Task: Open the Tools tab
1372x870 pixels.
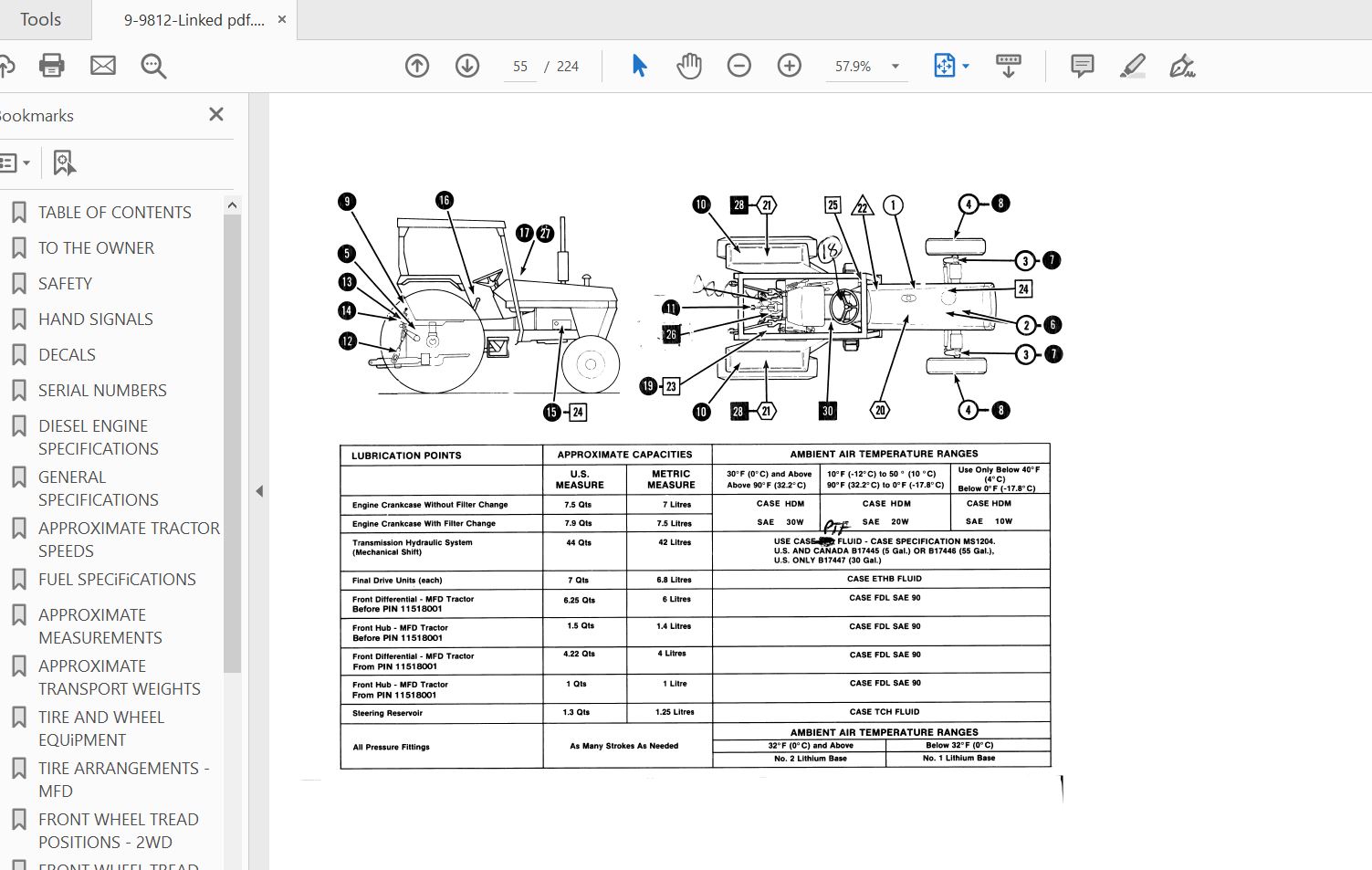Action: pyautogui.click(x=41, y=19)
